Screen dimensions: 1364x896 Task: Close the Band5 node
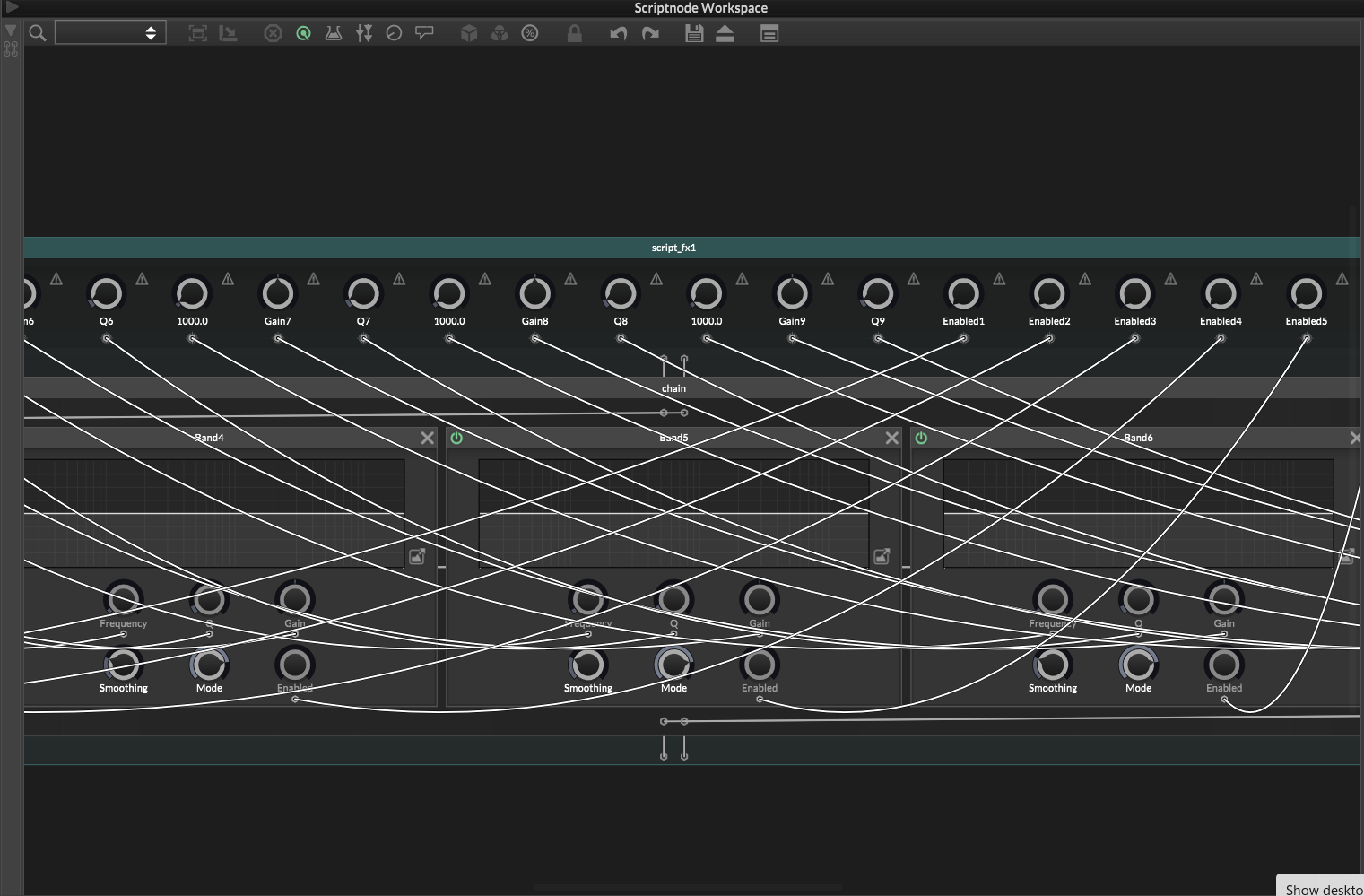[891, 438]
